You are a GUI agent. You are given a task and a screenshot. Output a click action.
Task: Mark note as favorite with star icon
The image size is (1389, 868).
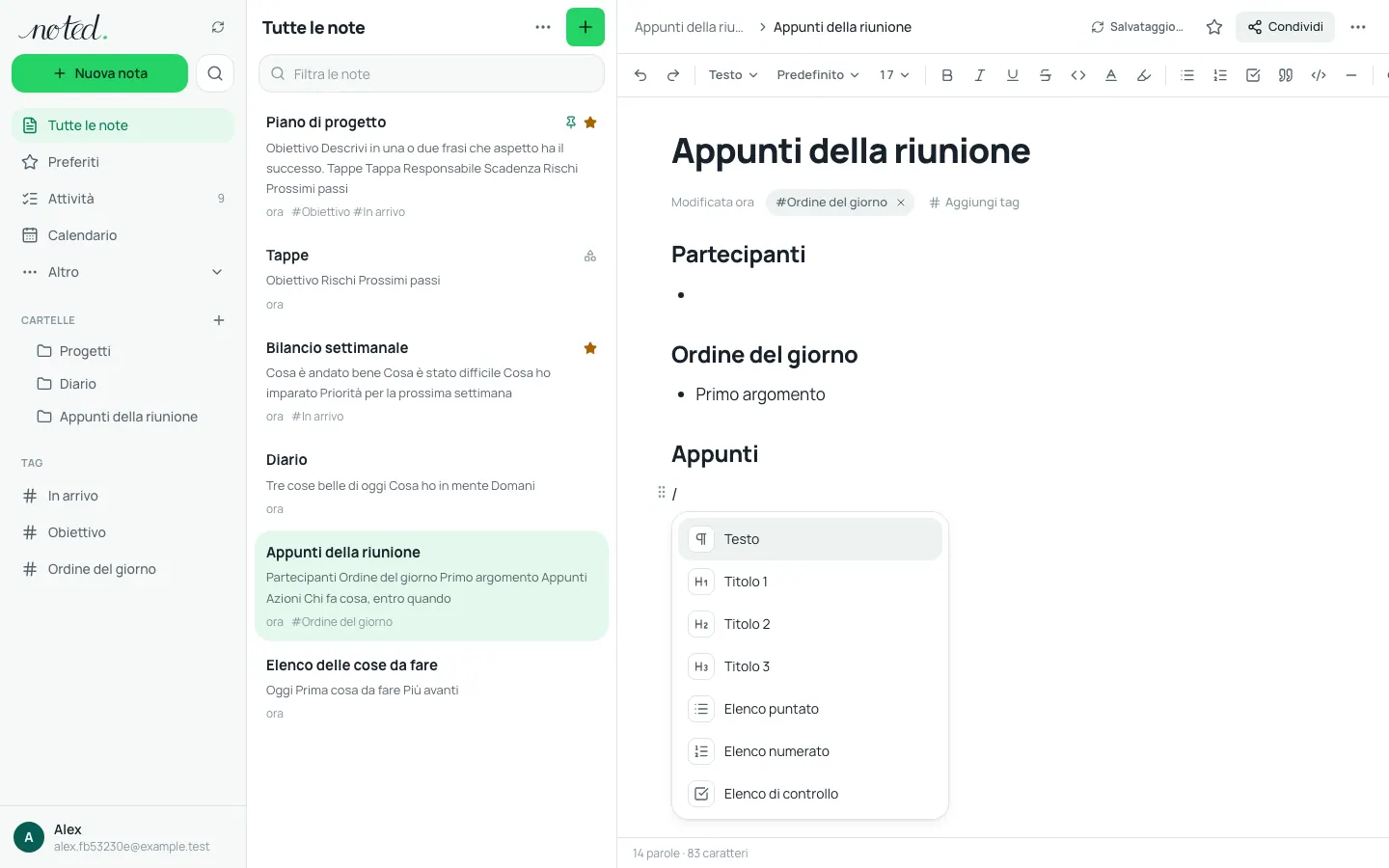[1214, 27]
